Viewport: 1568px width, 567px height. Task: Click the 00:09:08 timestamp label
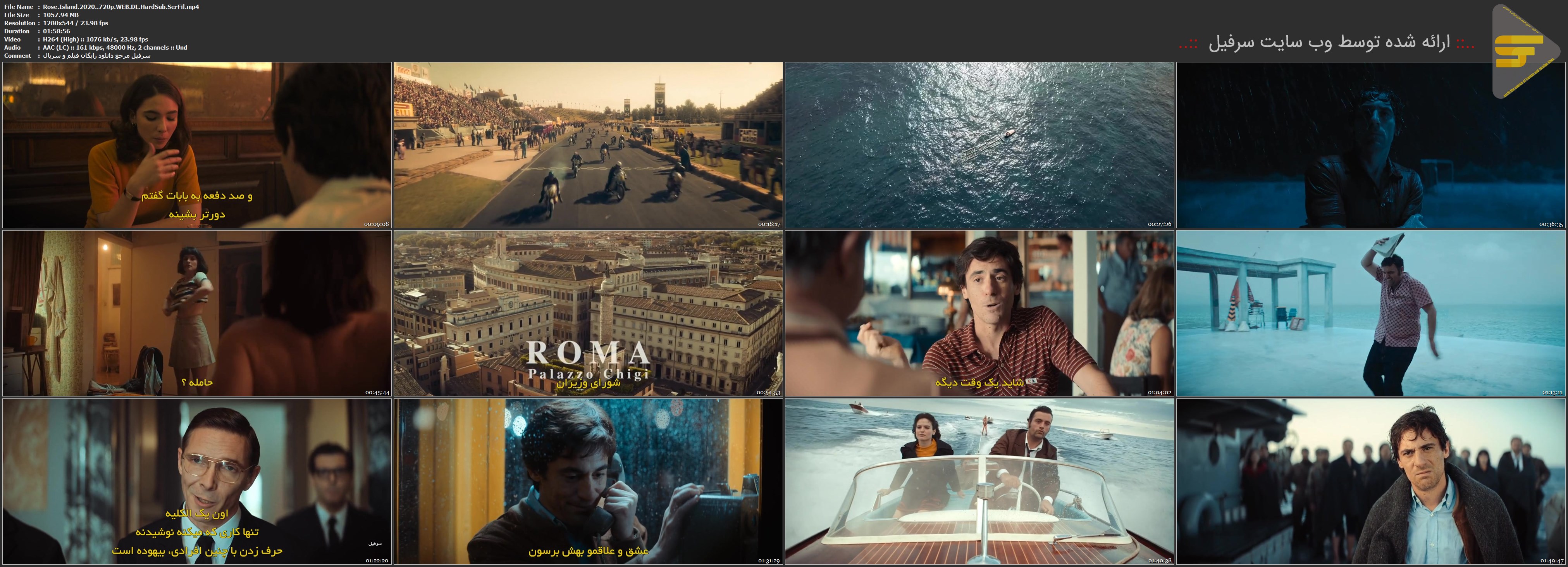[376, 224]
